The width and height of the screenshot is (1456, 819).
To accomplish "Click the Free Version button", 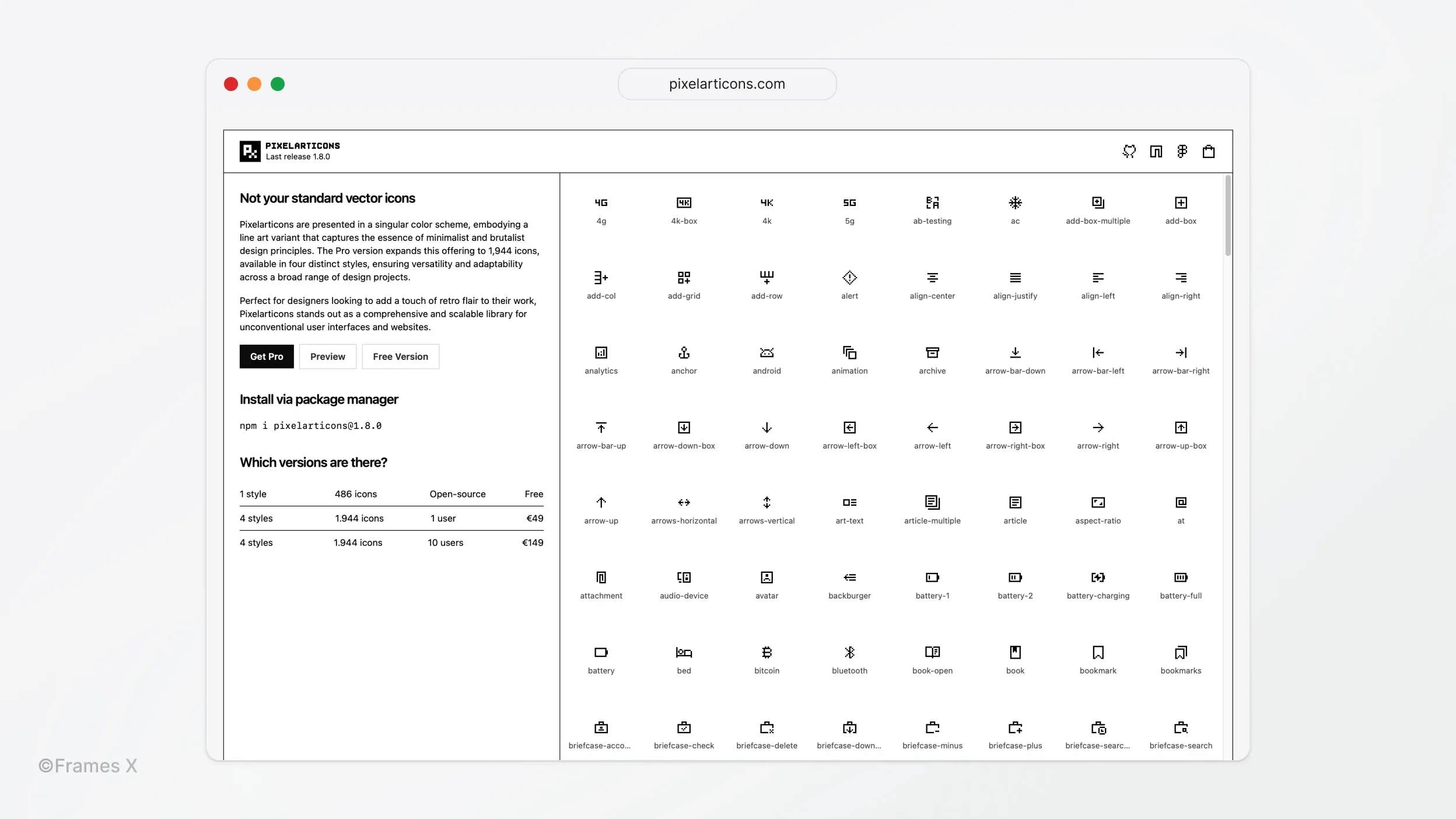I will click(400, 356).
